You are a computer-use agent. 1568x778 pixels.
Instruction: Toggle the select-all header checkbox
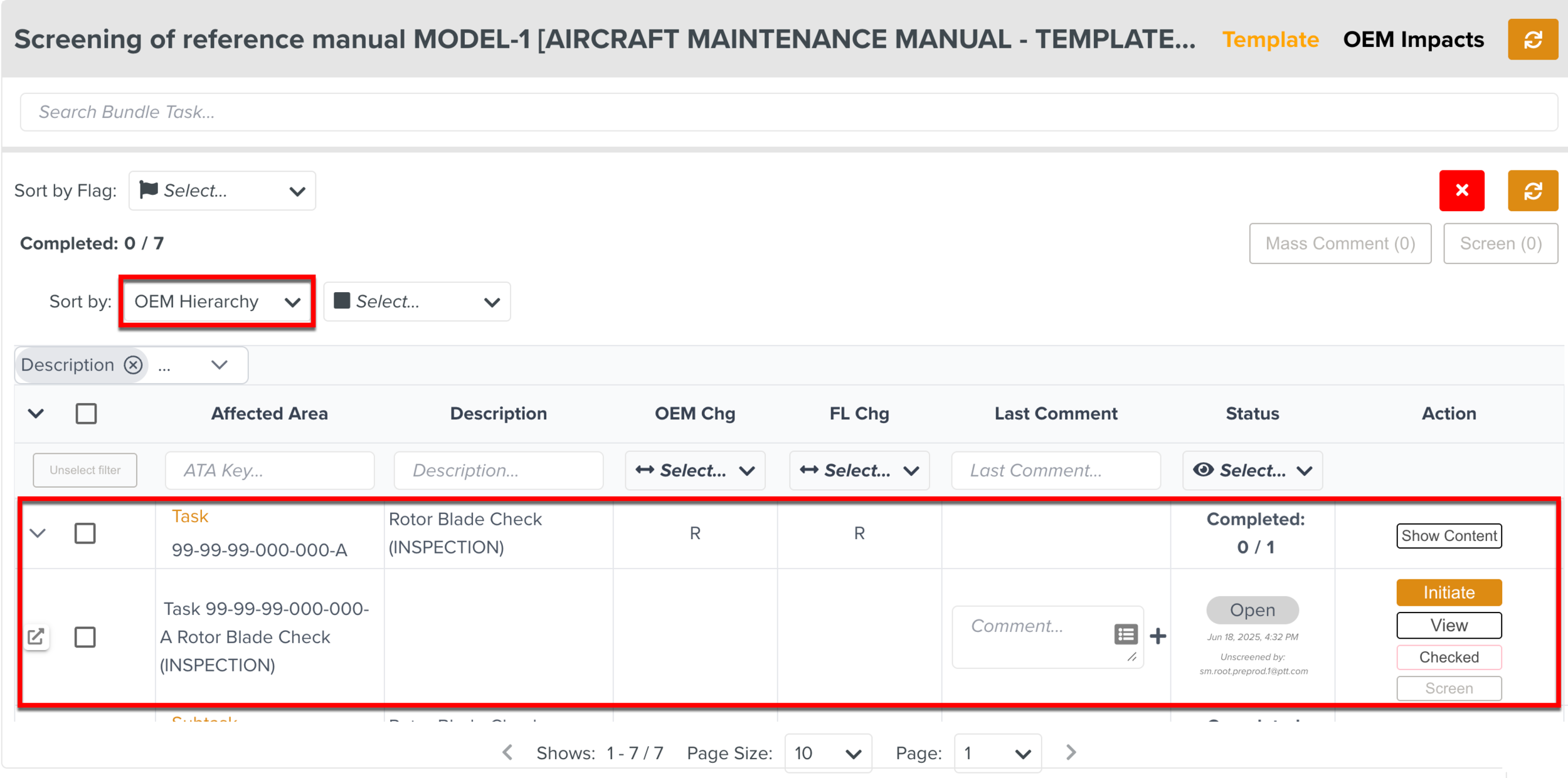pos(86,414)
